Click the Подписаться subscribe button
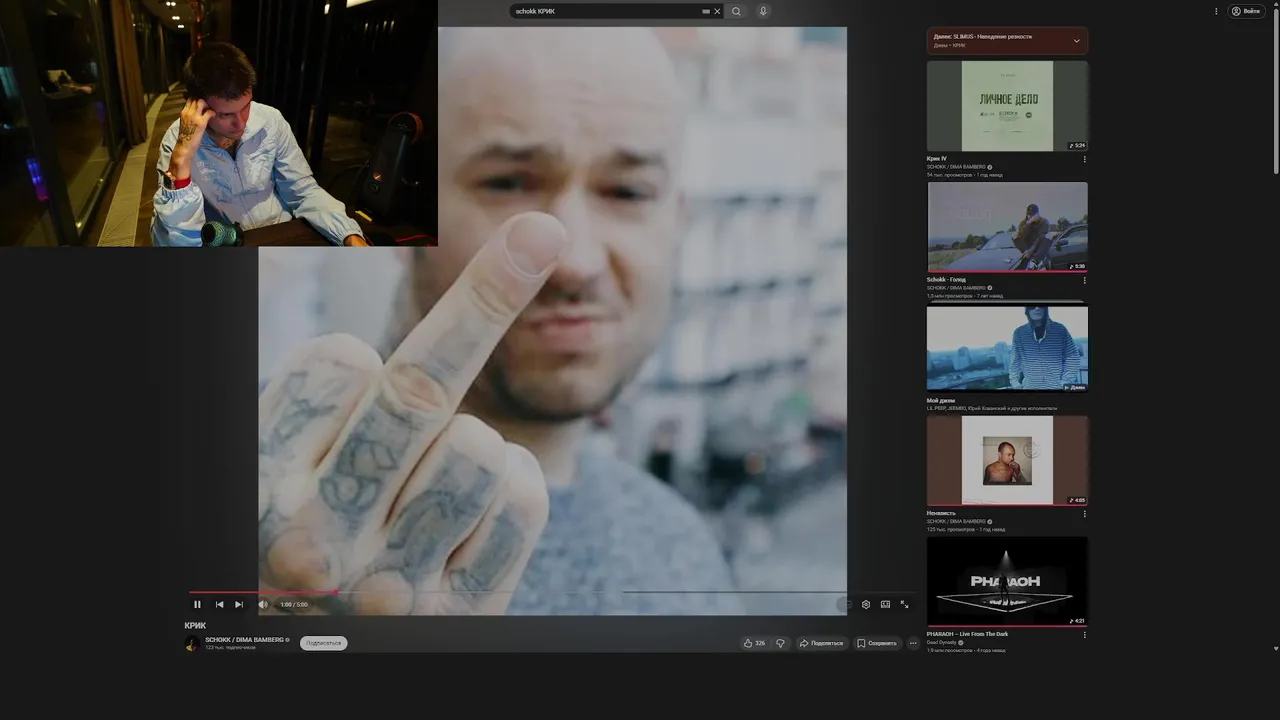Screen dimensions: 1280x720 click(x=323, y=643)
